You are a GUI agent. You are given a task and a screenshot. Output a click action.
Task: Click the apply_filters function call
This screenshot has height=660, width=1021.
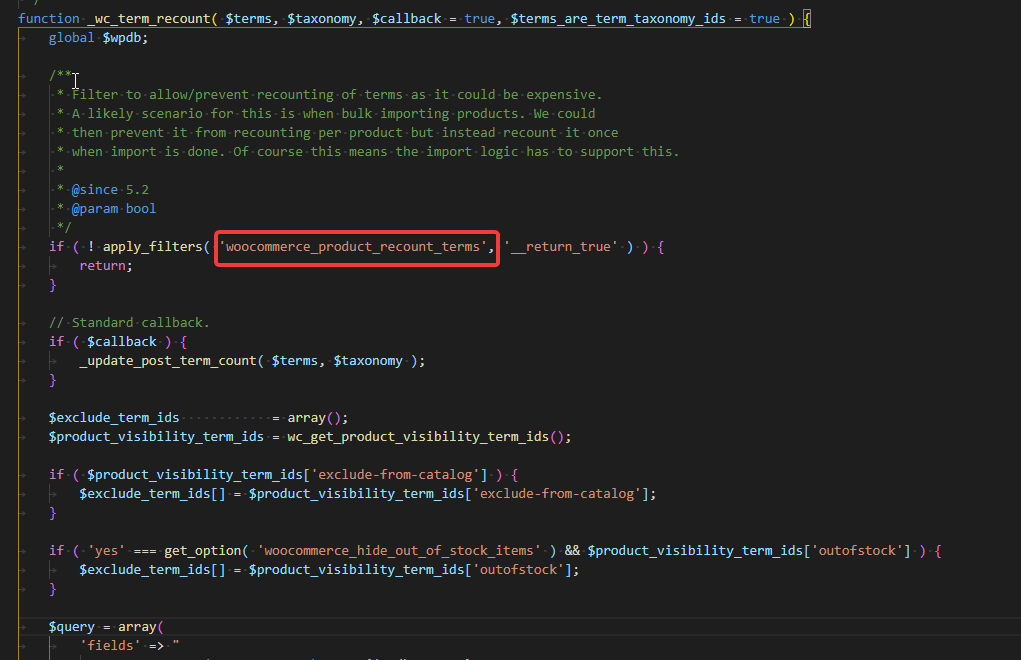click(x=152, y=247)
